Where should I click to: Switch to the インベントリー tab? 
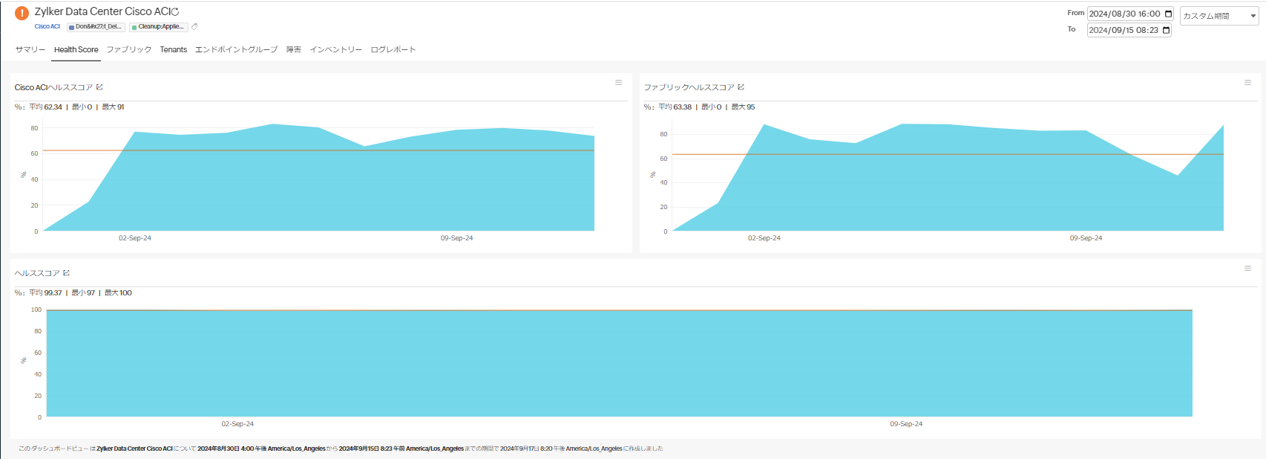336,49
